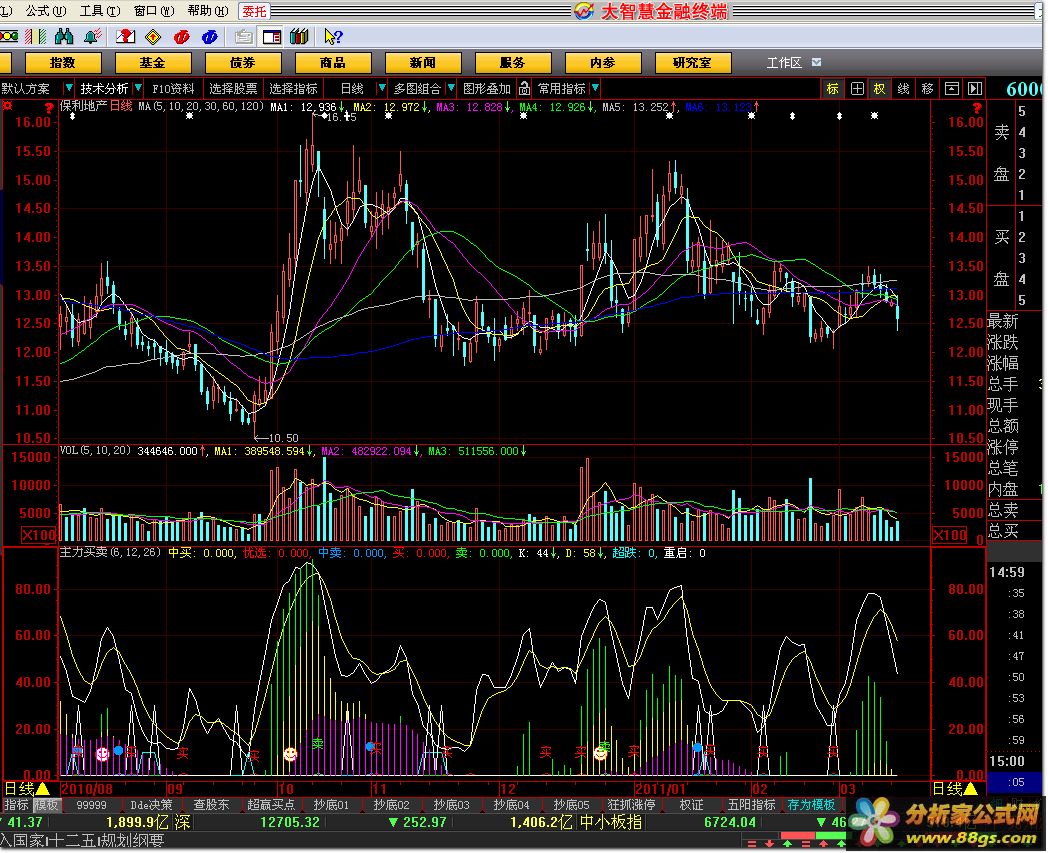Select the 五阳指标 indicator tab
Screen dimensions: 1048x853
[751, 805]
